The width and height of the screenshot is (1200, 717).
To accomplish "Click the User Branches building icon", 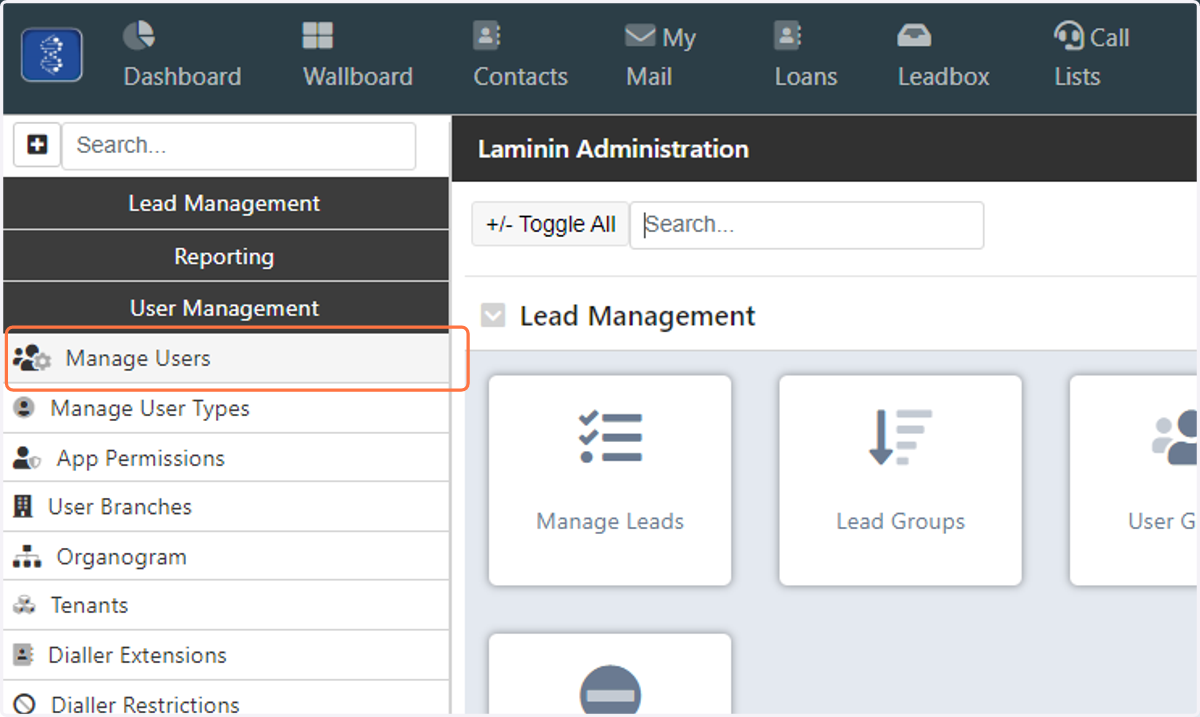I will pos(23,507).
